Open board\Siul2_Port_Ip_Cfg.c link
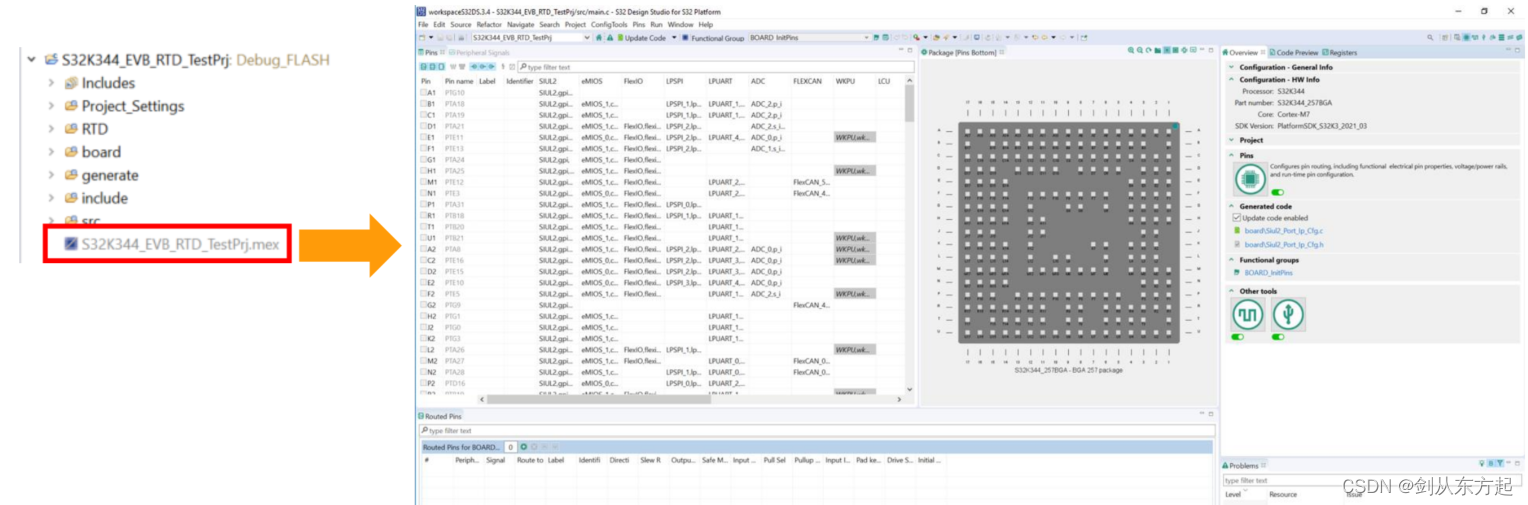 coord(1283,231)
